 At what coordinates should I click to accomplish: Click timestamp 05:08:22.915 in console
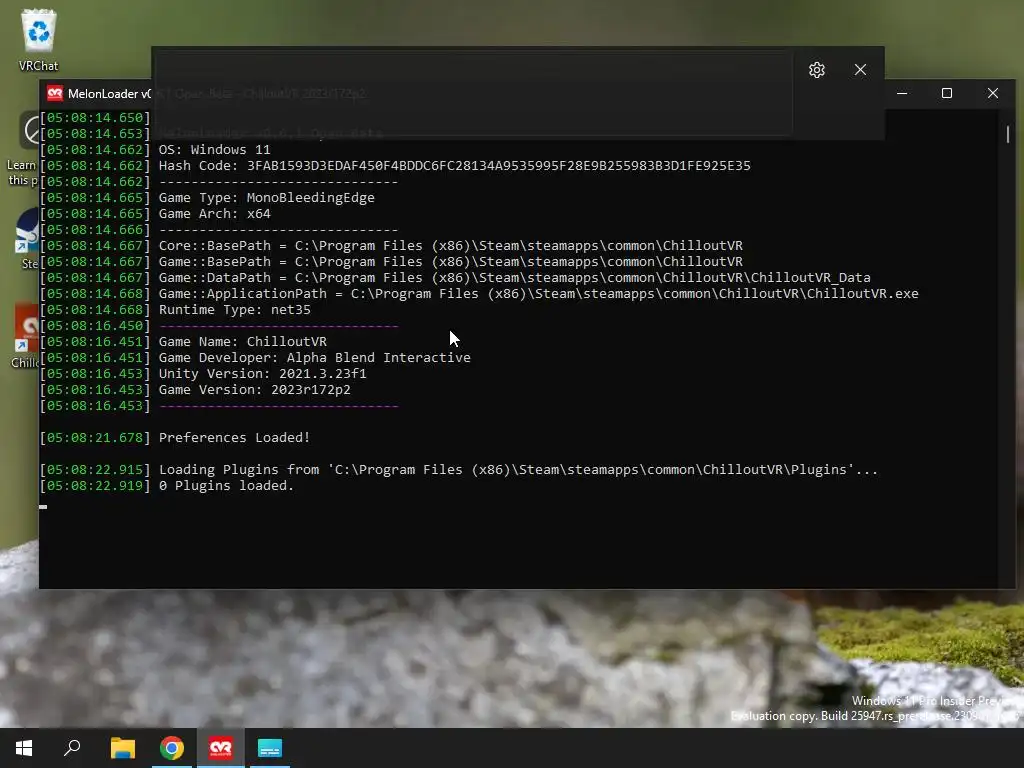pos(95,470)
